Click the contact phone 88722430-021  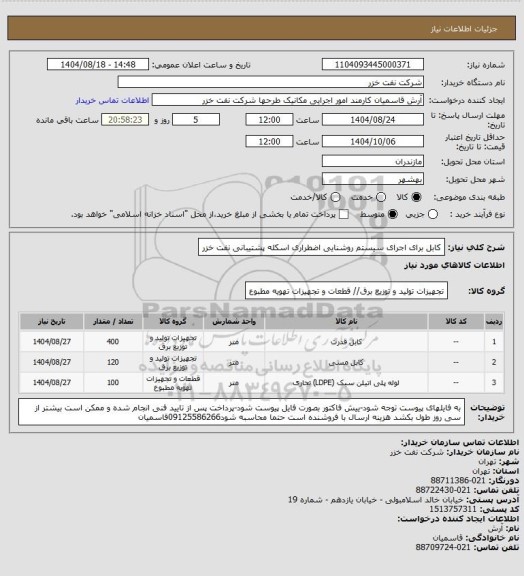443,490
